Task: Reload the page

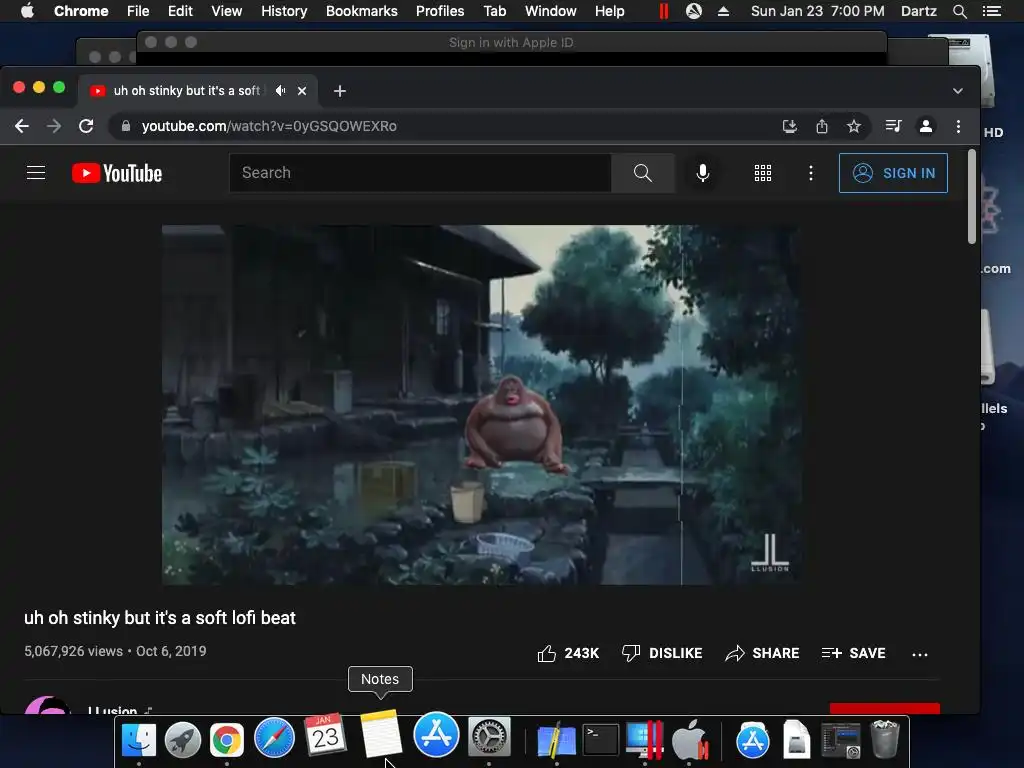Action: click(x=86, y=126)
